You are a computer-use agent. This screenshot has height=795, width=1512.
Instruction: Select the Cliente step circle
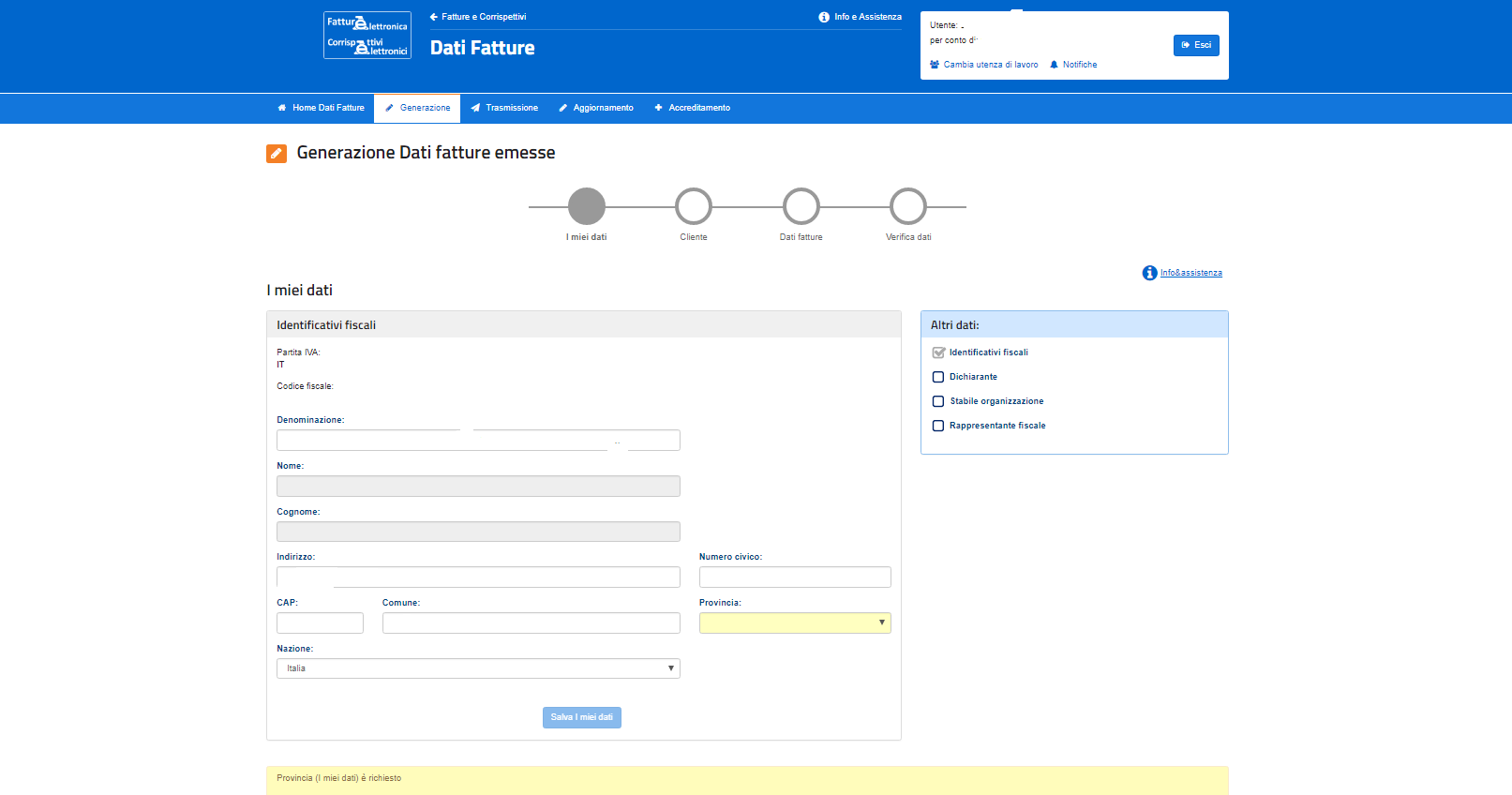(x=694, y=206)
